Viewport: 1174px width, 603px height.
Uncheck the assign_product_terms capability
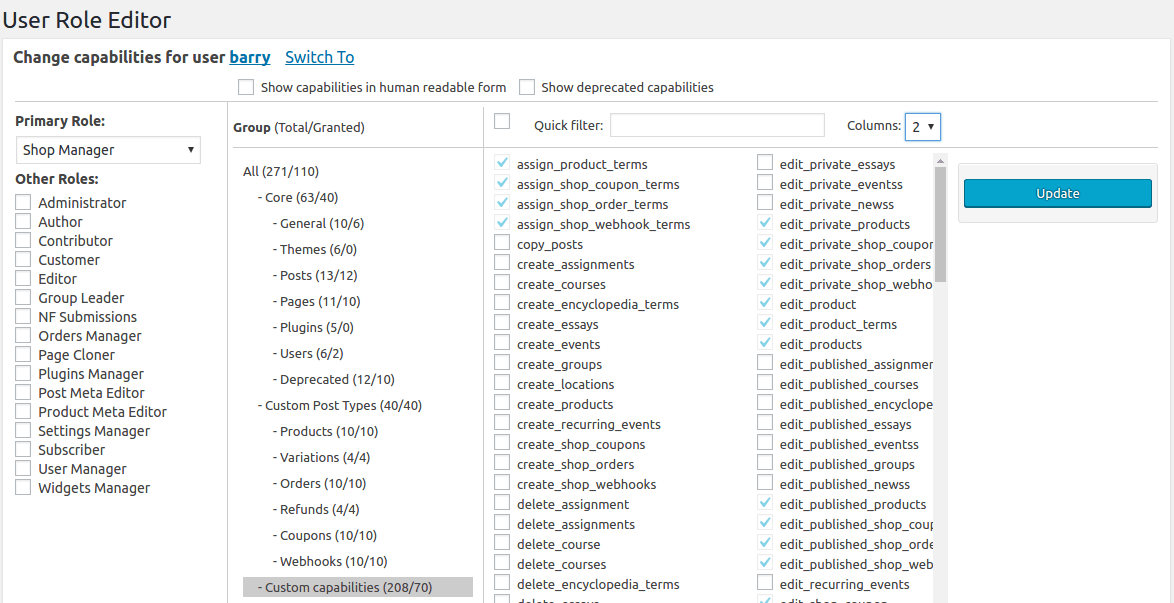click(x=501, y=164)
